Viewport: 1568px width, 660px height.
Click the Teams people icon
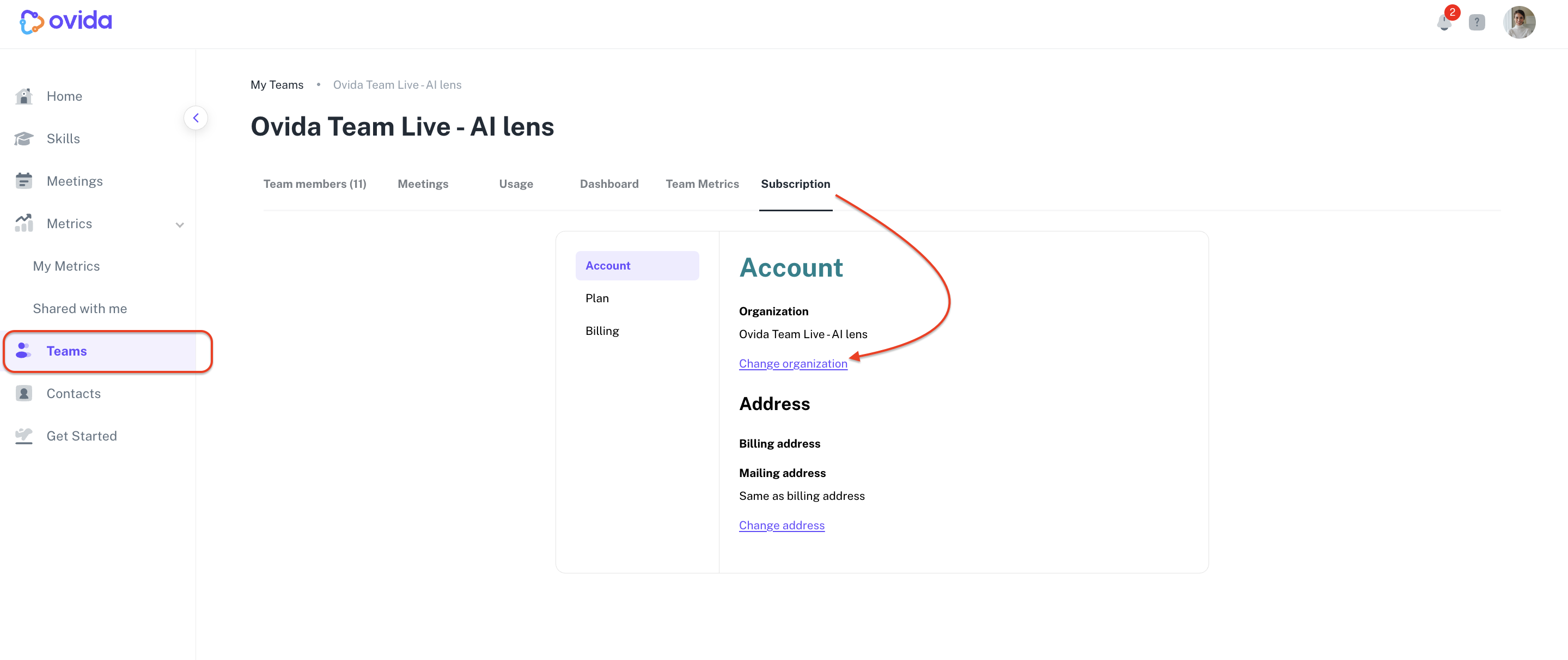coord(24,351)
